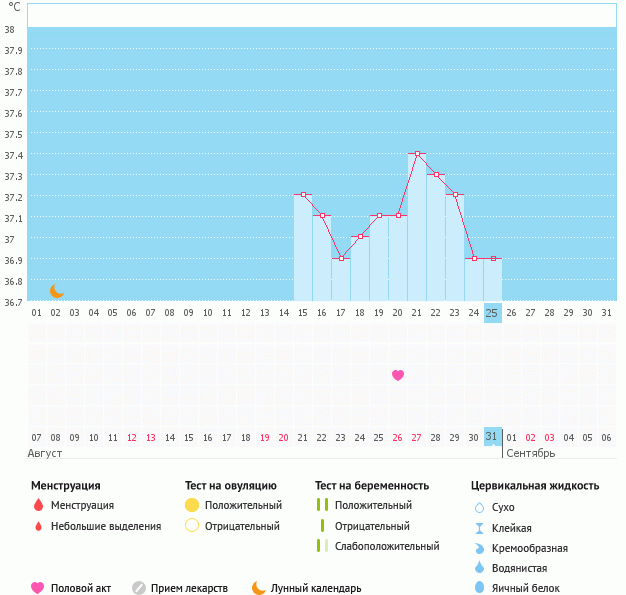Image resolution: width=626 pixels, height=595 pixels.
Task: Click the green positive pregnancy test icon
Action: (x=322, y=506)
